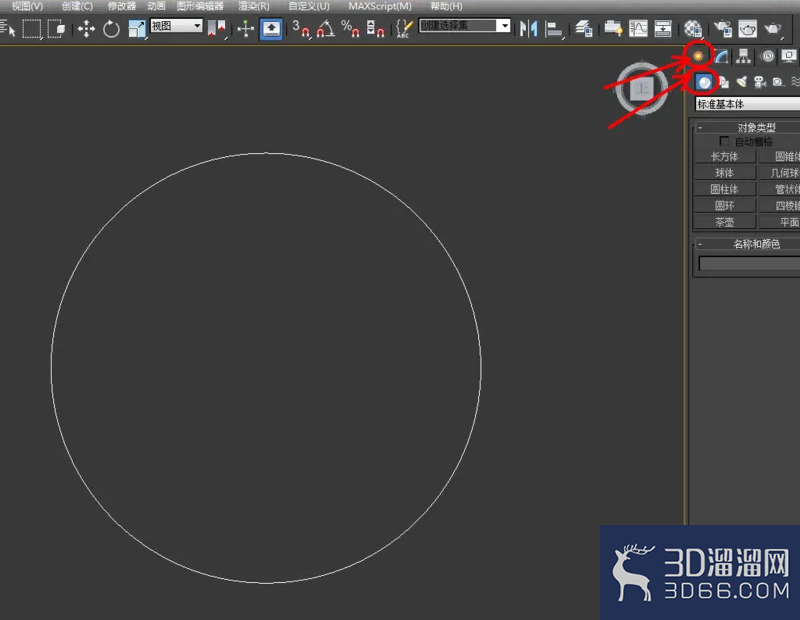
Task: Click the Select and Manipulate icon
Action: (x=245, y=29)
